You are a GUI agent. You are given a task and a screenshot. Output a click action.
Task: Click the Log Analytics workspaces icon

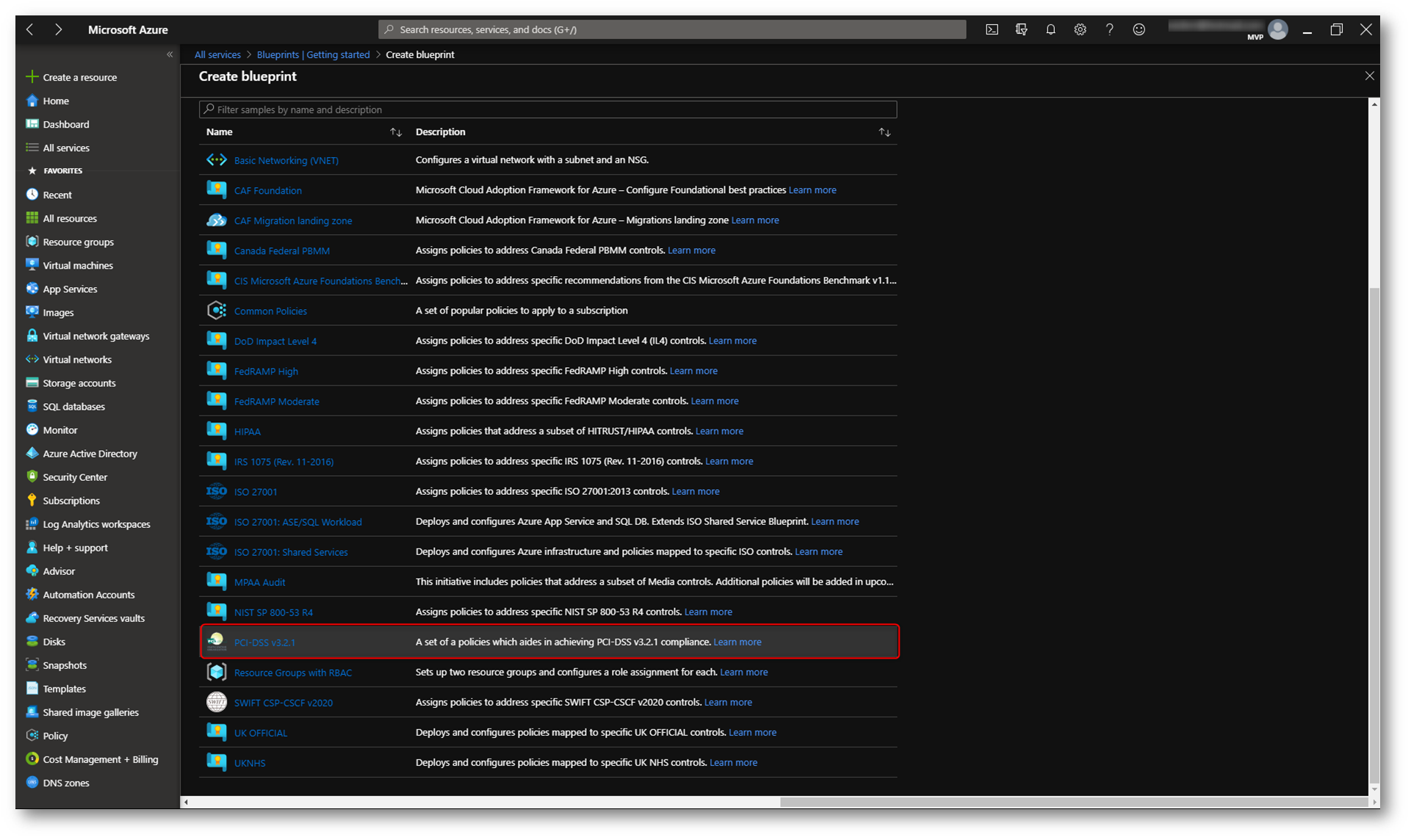(32, 524)
